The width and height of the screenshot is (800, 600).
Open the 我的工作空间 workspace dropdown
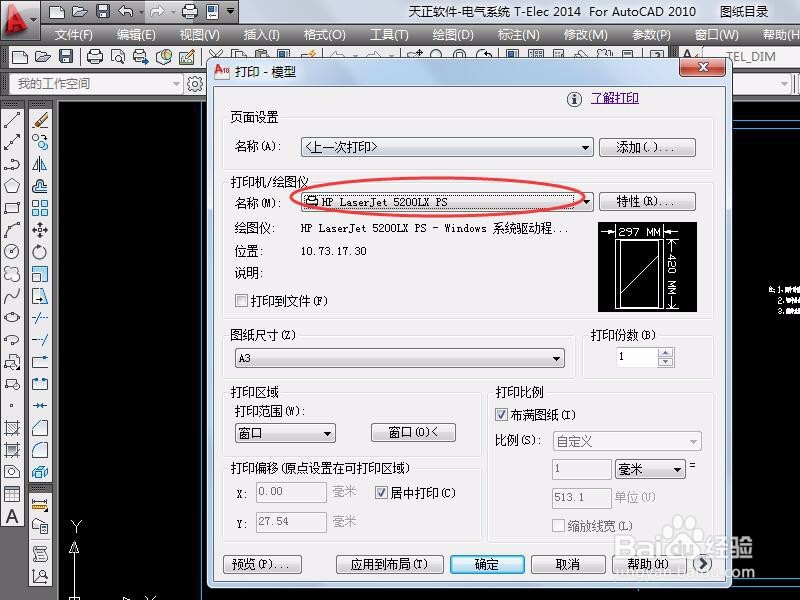point(95,84)
